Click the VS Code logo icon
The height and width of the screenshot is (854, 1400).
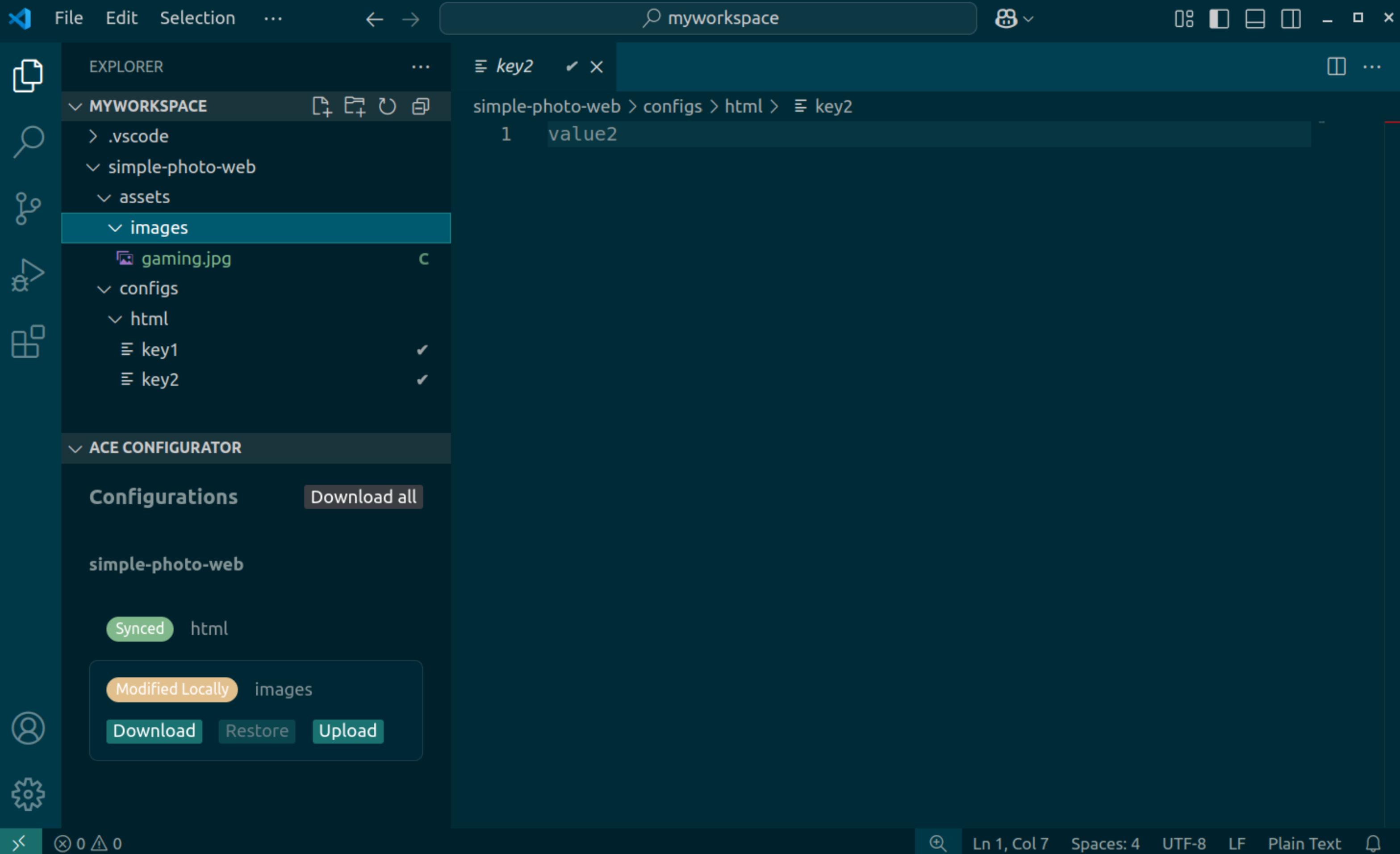pyautogui.click(x=21, y=19)
